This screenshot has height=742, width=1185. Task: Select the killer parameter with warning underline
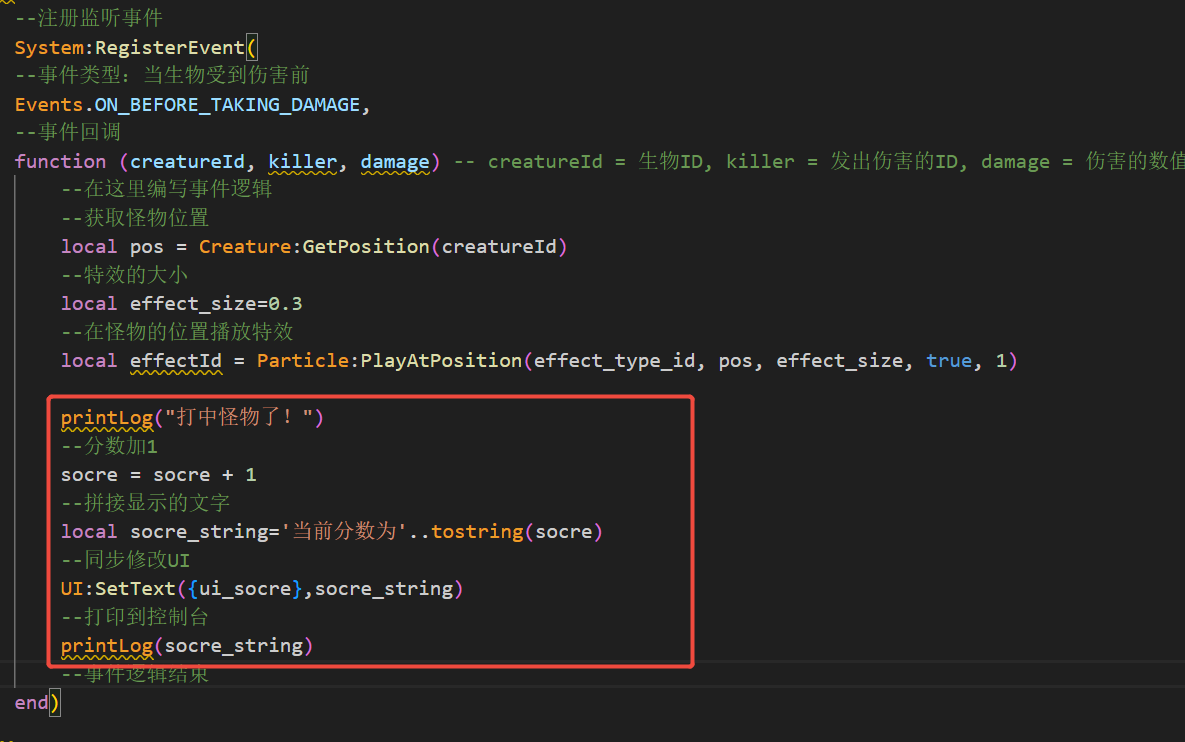point(302,161)
